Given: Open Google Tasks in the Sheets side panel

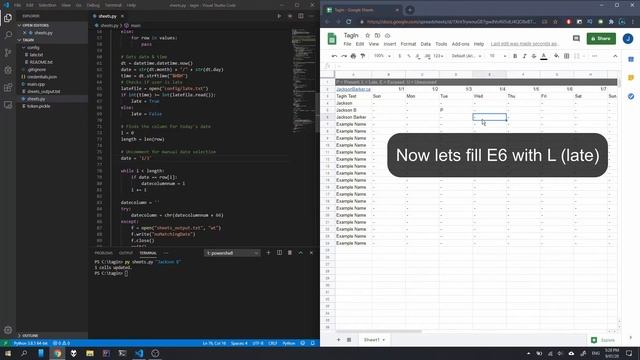Looking at the screenshot, I should click(631, 96).
